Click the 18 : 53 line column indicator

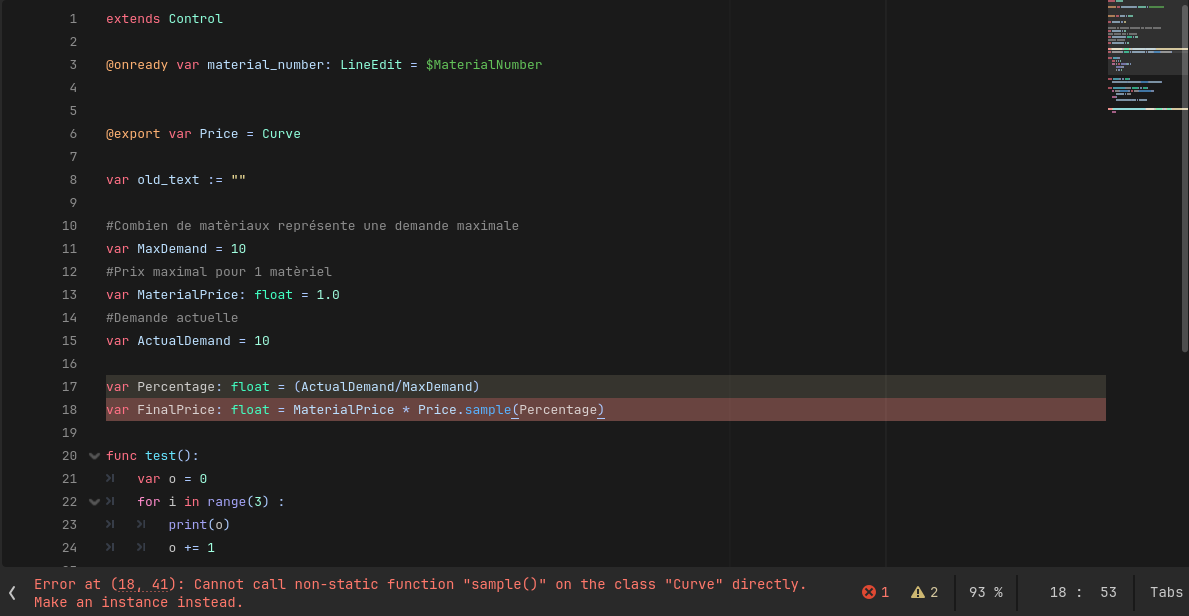point(1082,592)
